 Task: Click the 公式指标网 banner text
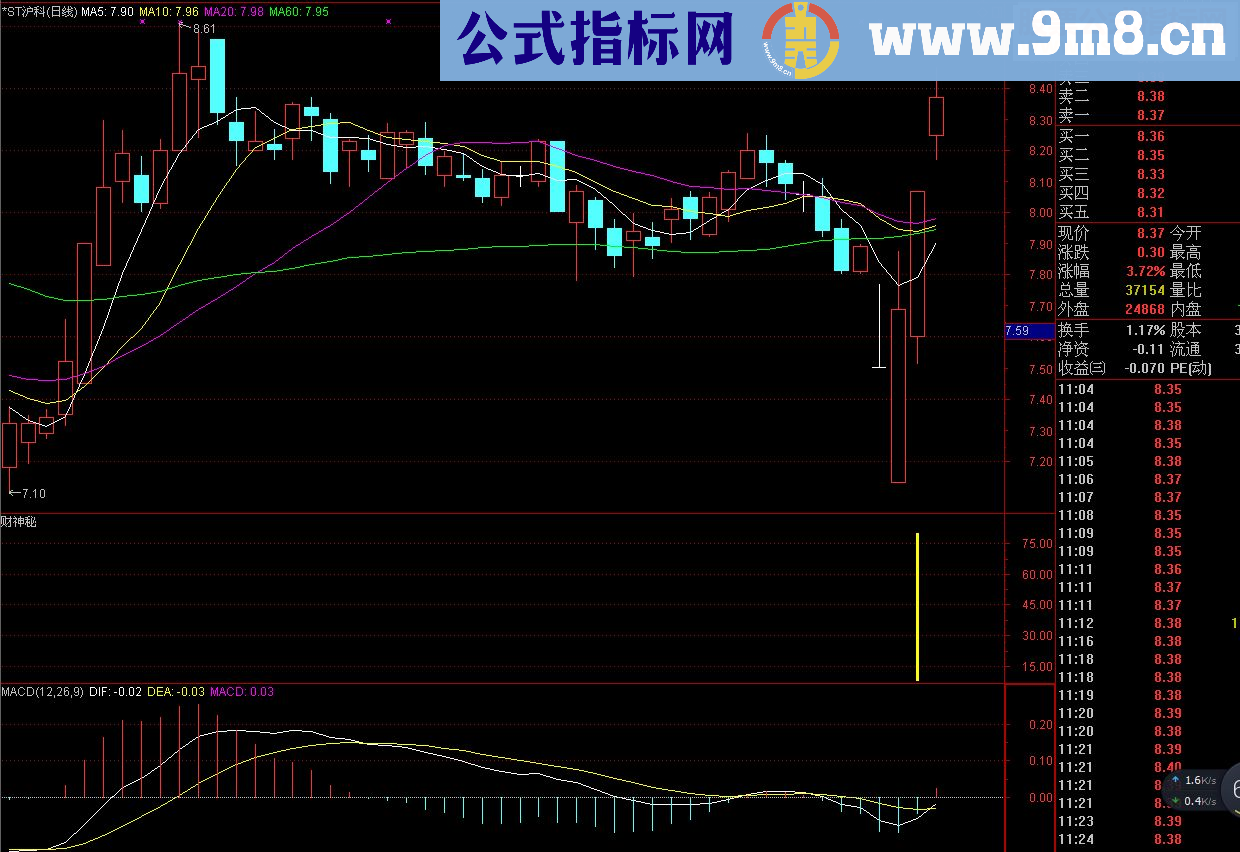click(x=596, y=40)
